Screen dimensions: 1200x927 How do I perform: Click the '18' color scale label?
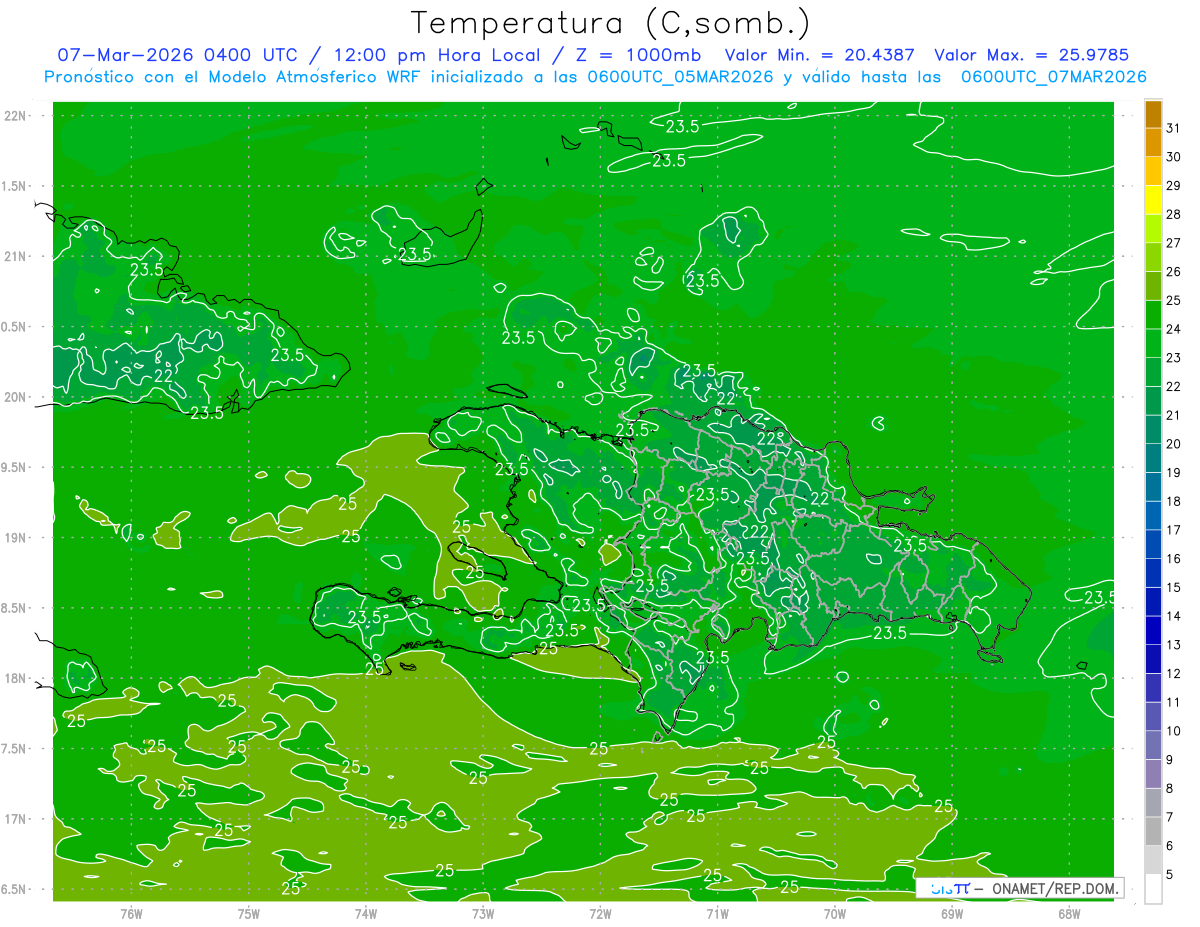point(1174,501)
